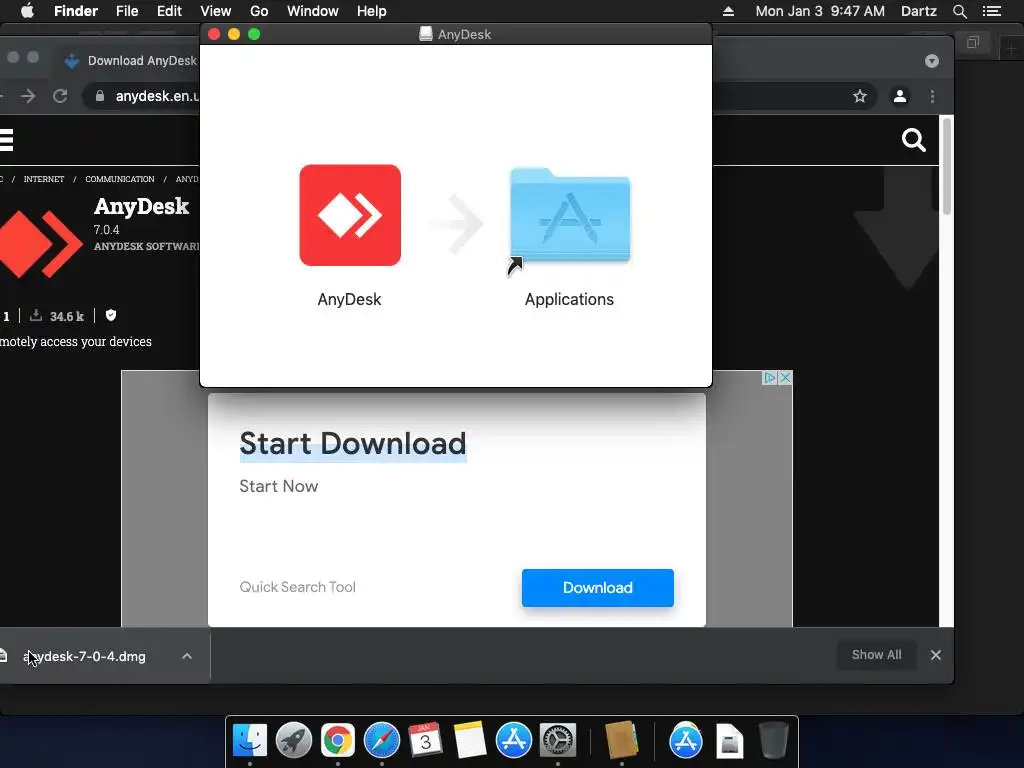This screenshot has width=1024, height=768.
Task: Click the Dartz user name in menu bar
Action: click(x=918, y=11)
